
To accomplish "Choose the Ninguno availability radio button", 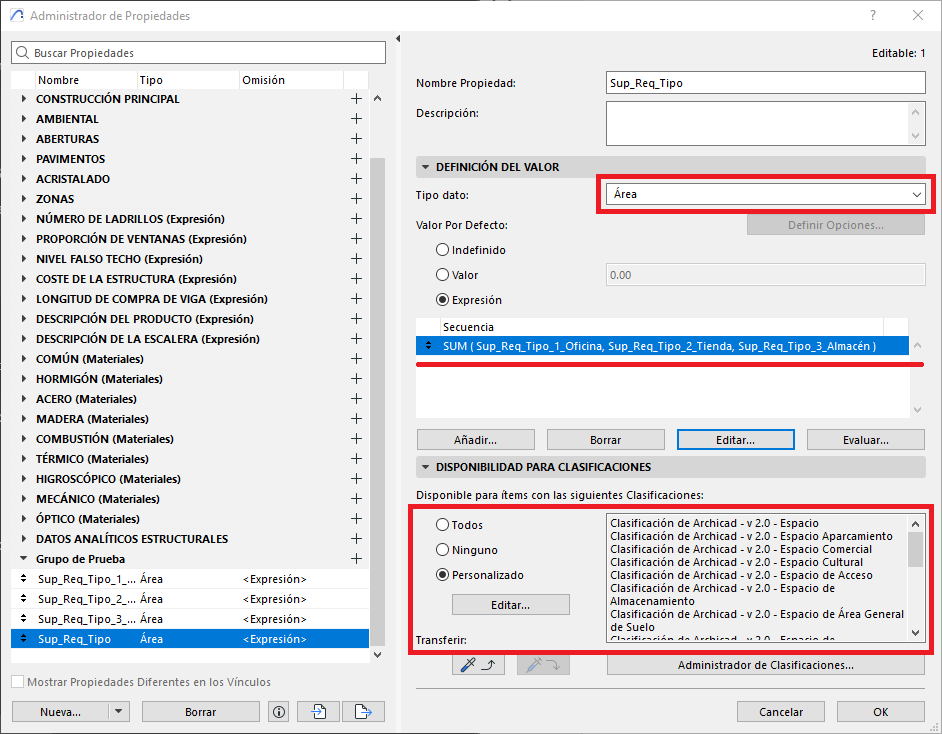I will (442, 550).
